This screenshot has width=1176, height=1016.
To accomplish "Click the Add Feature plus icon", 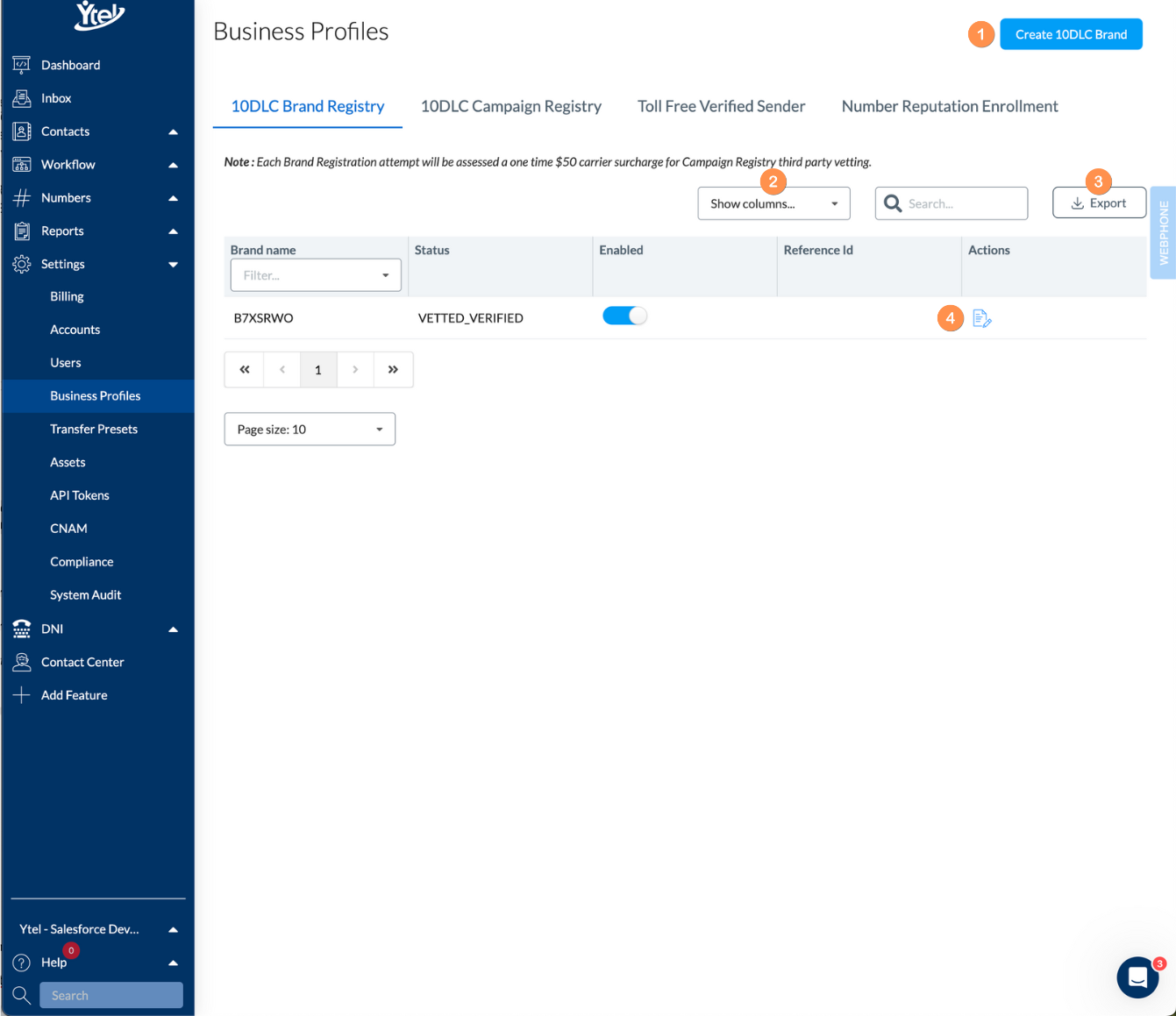I will click(22, 695).
